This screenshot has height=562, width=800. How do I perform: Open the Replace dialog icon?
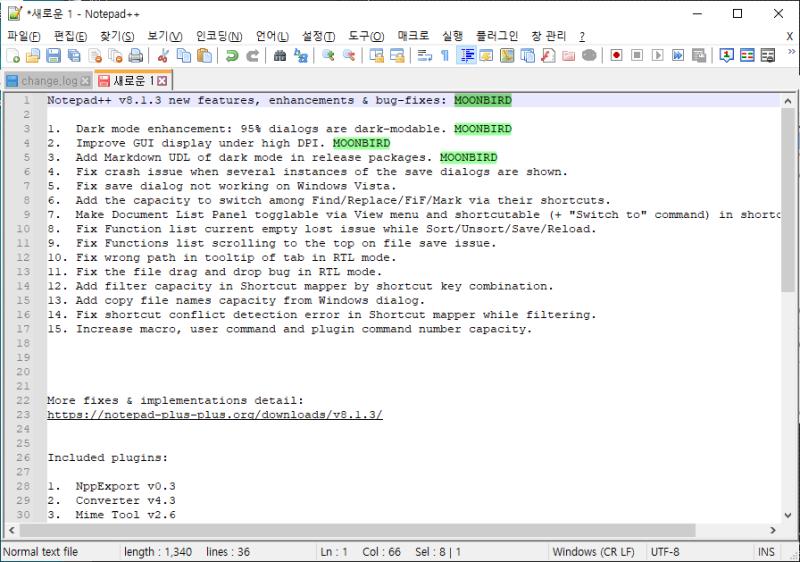[301, 56]
